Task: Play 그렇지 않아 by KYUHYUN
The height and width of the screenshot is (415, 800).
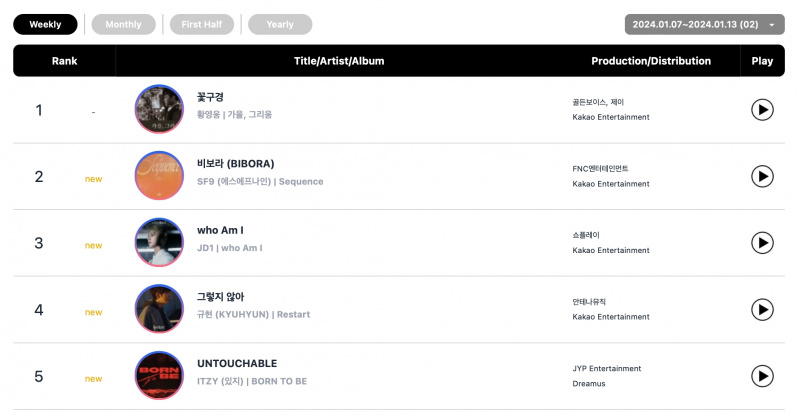Action: [x=762, y=309]
